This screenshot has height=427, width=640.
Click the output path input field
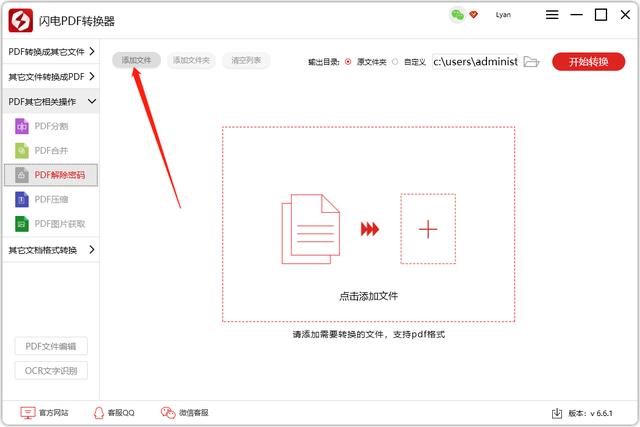(x=476, y=62)
